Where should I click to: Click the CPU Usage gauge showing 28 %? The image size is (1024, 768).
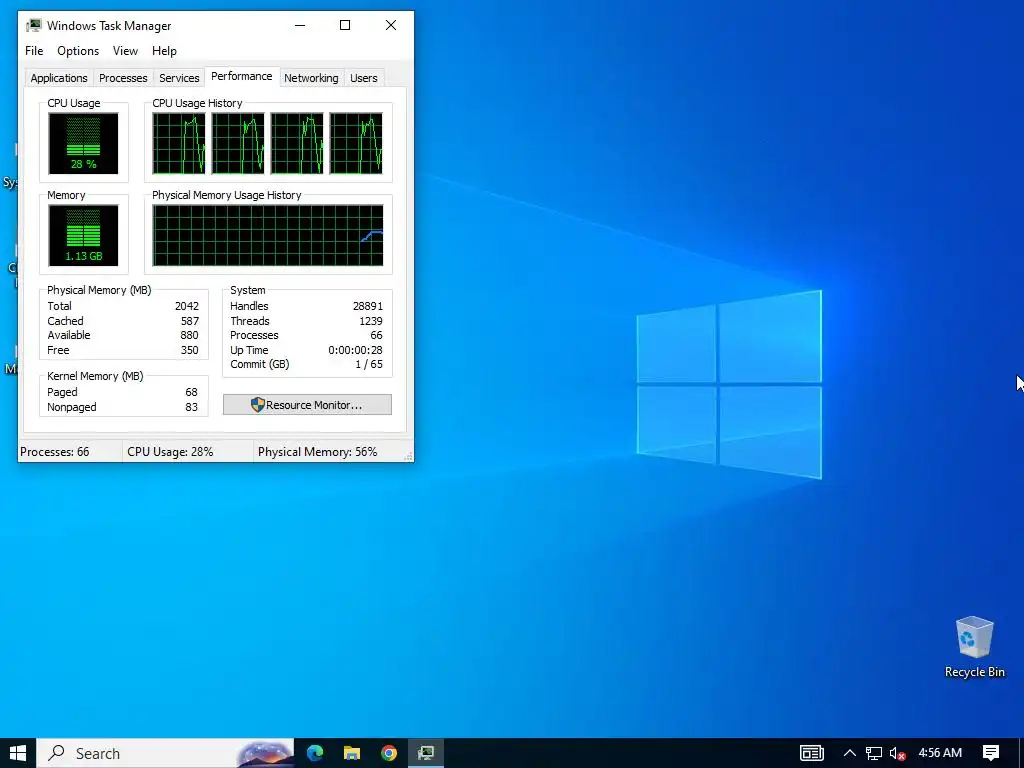tap(83, 143)
